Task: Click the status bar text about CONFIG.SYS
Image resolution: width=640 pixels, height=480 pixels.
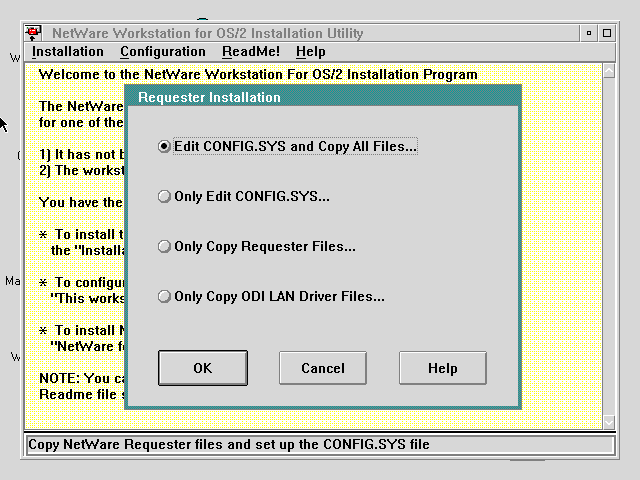Action: click(229, 444)
